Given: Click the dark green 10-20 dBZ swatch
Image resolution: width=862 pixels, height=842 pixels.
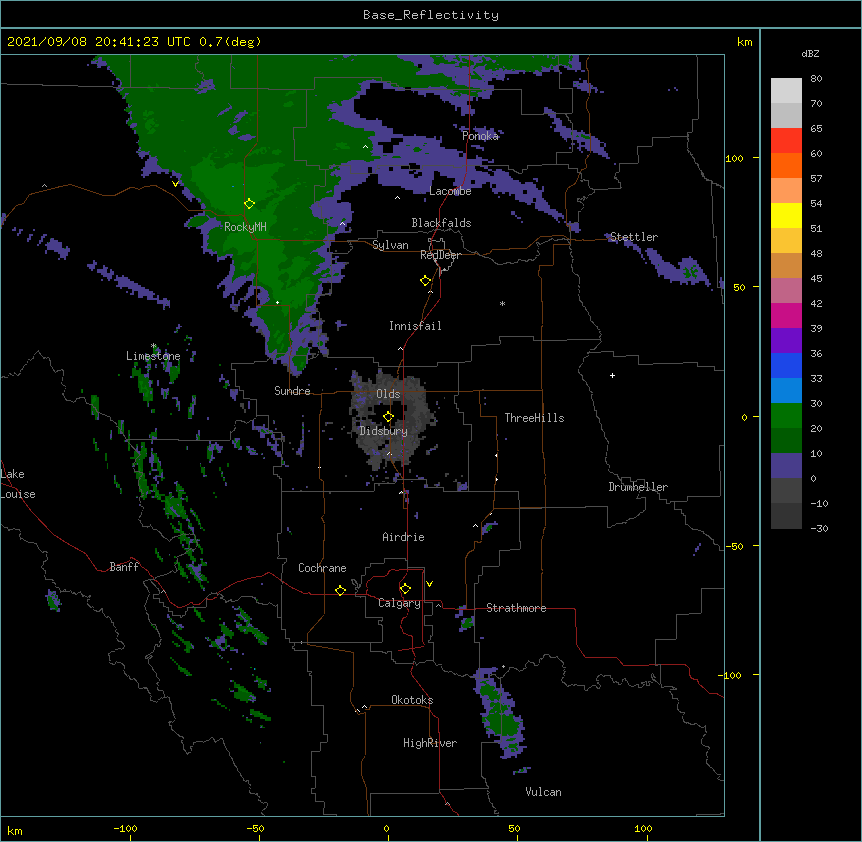Looking at the screenshot, I should (786, 441).
